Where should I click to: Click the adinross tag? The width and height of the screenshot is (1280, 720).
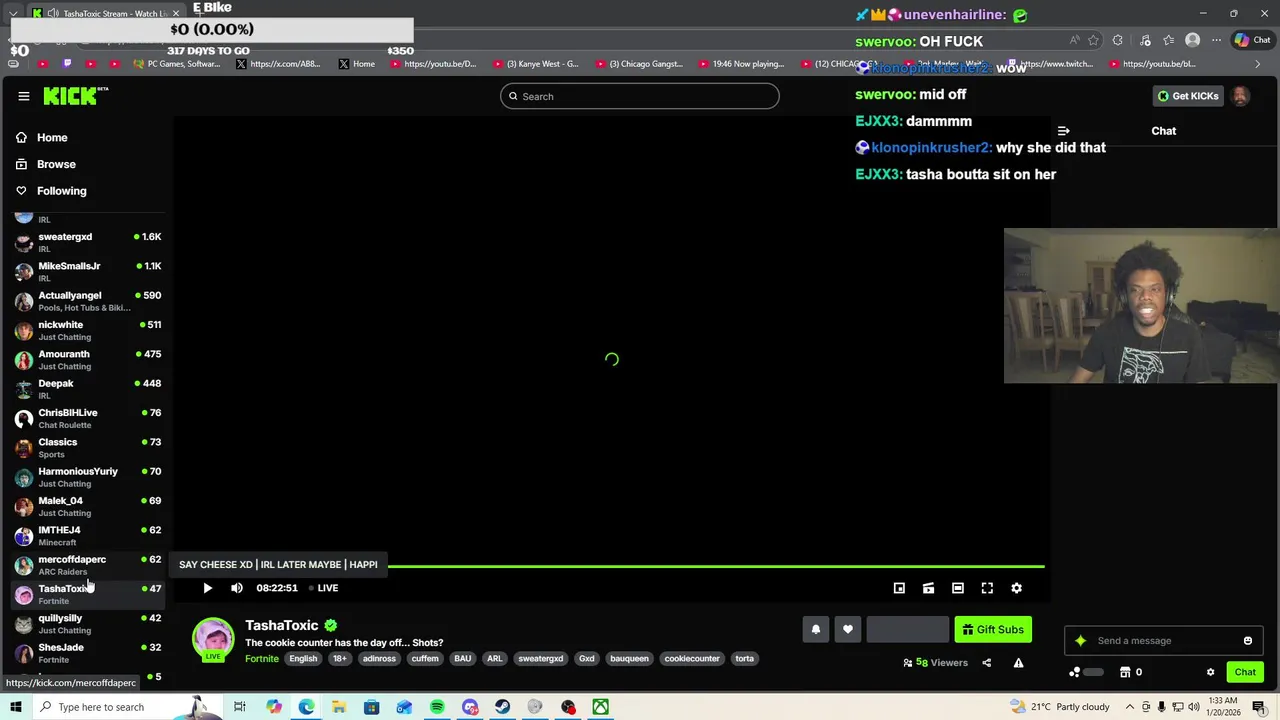tap(379, 659)
